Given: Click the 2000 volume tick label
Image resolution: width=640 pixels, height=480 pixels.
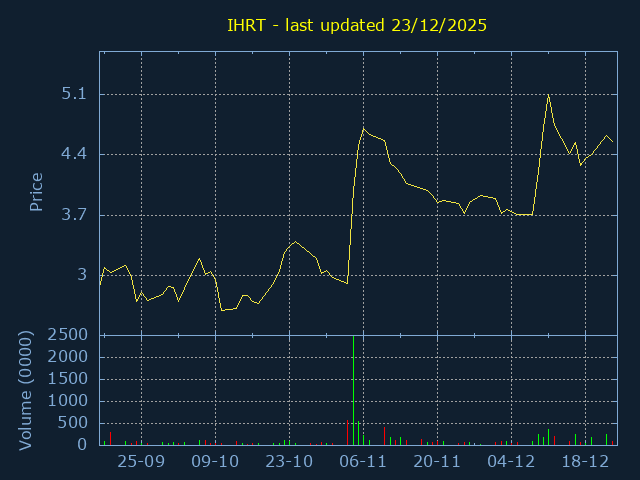Looking at the screenshot, I should [x=68, y=357].
